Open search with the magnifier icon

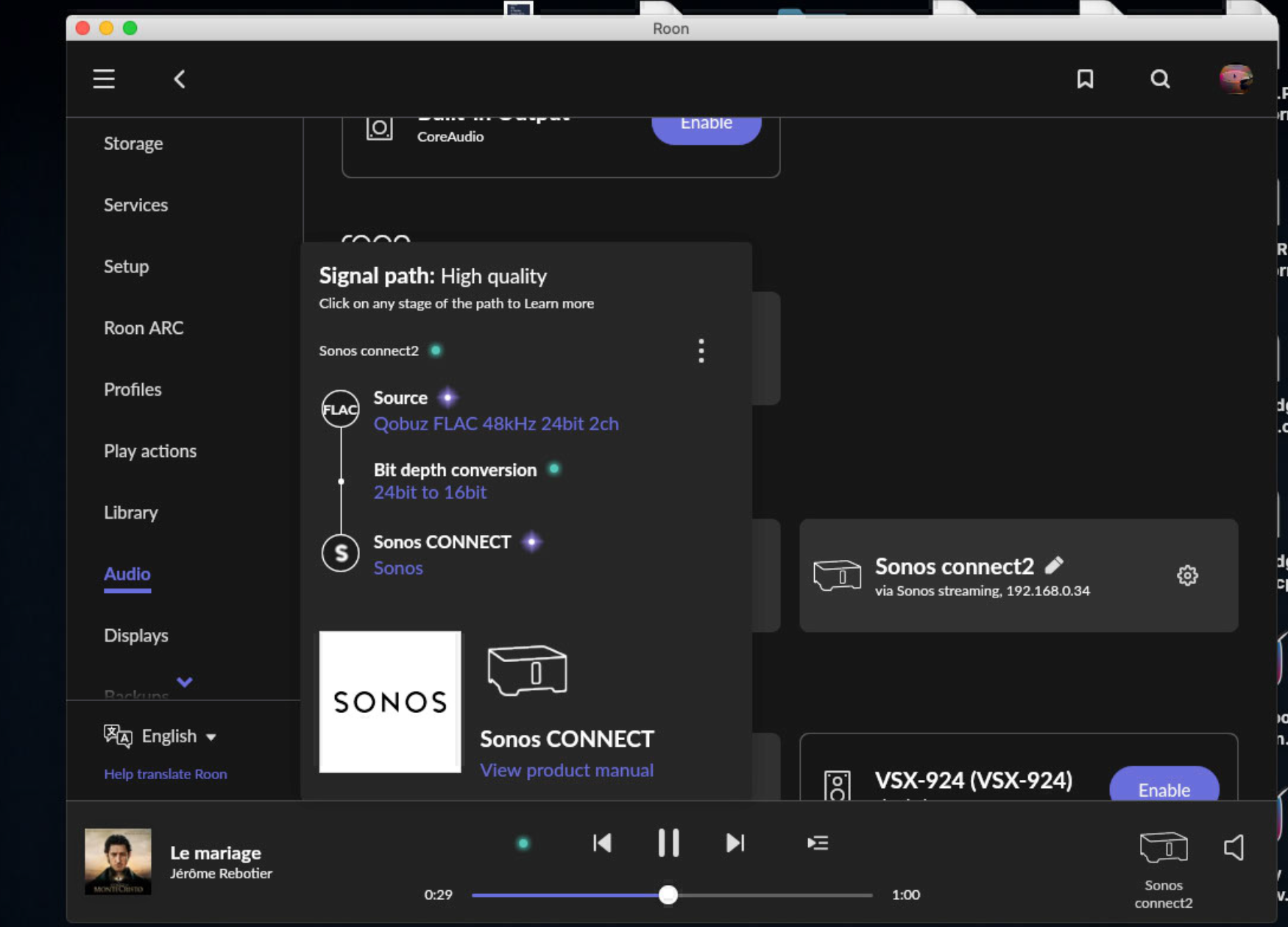(x=1160, y=79)
